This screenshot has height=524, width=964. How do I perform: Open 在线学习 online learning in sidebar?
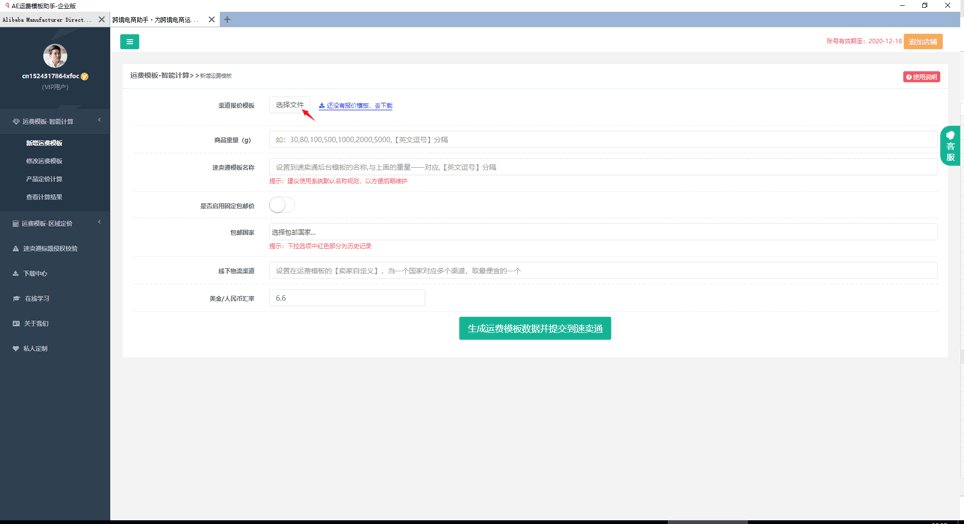36,298
